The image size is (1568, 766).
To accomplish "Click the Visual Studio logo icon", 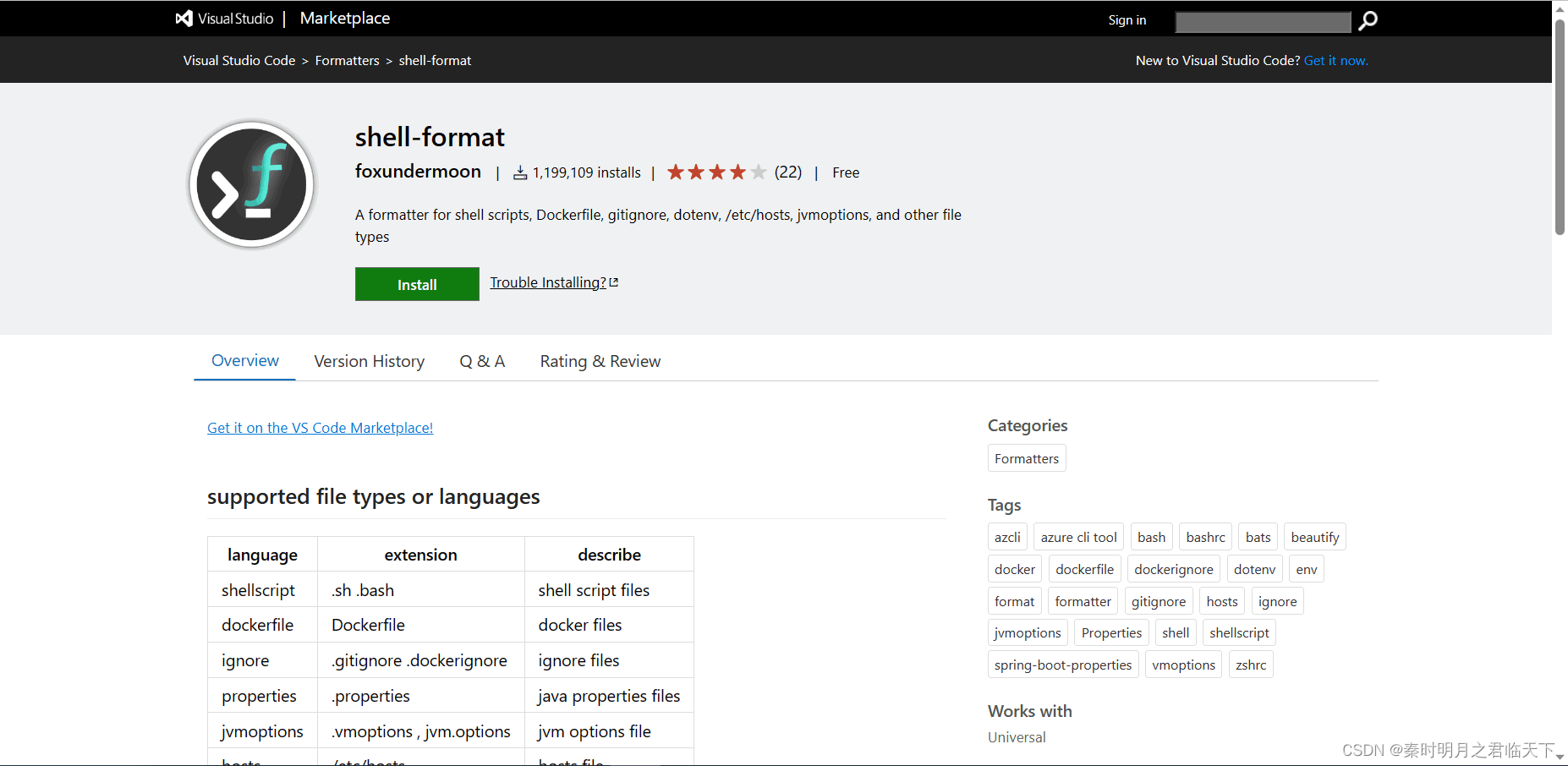I will (184, 19).
